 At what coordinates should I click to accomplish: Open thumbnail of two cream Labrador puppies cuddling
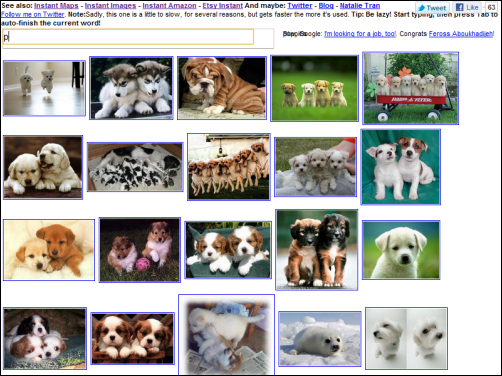(x=43, y=167)
